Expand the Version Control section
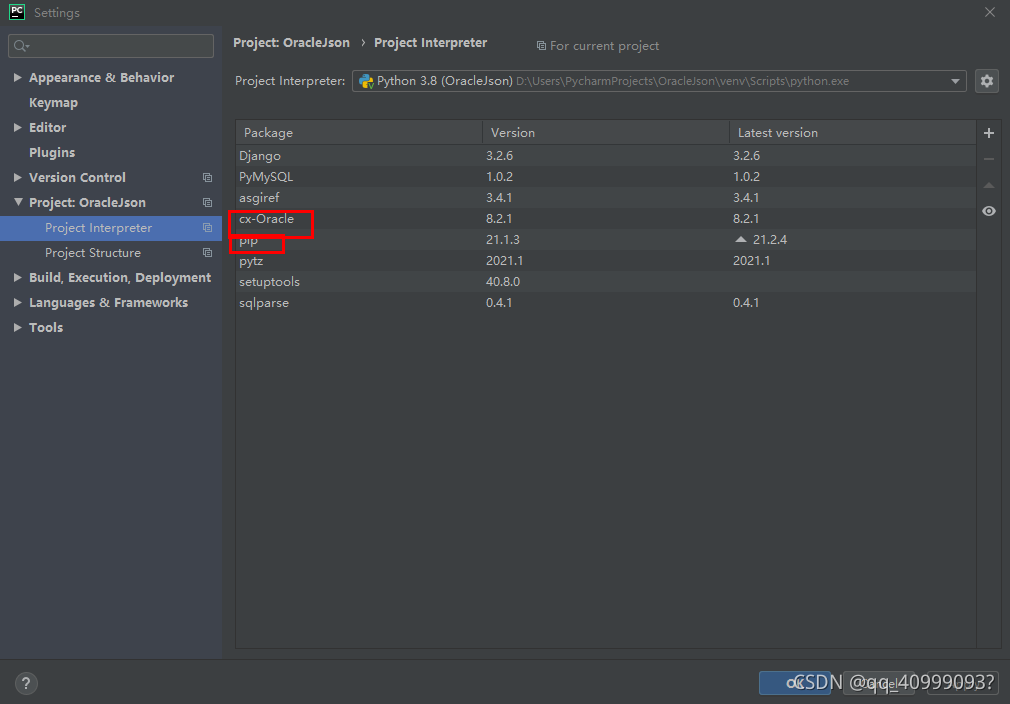The height and width of the screenshot is (704, 1010). coord(17,177)
